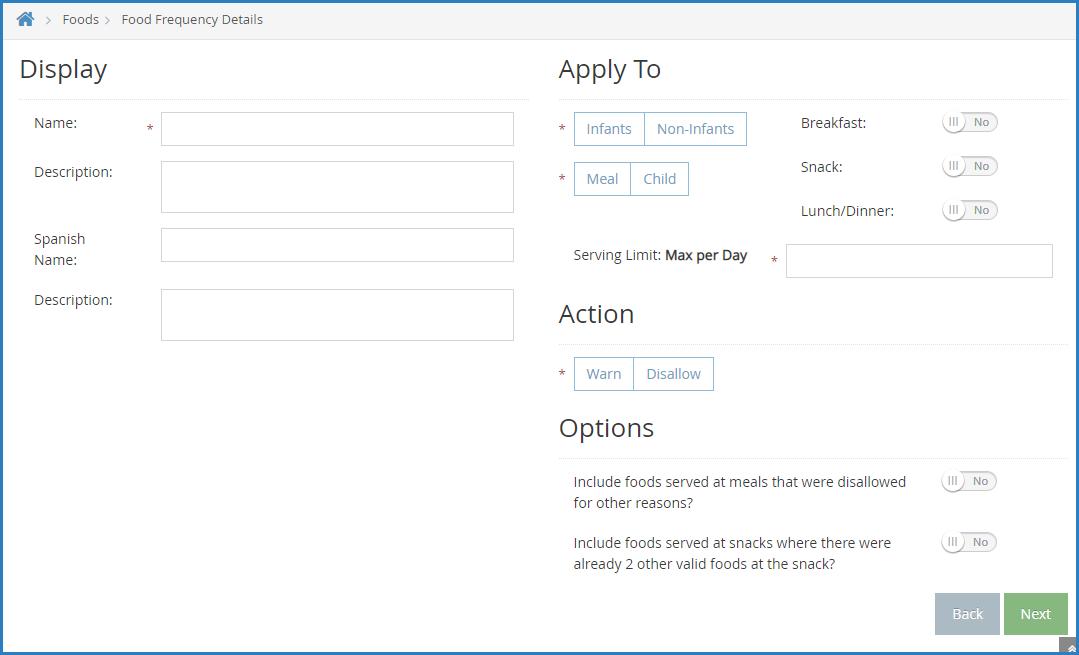Click the Back button
Screen dimensions: 1079x655
click(967, 614)
